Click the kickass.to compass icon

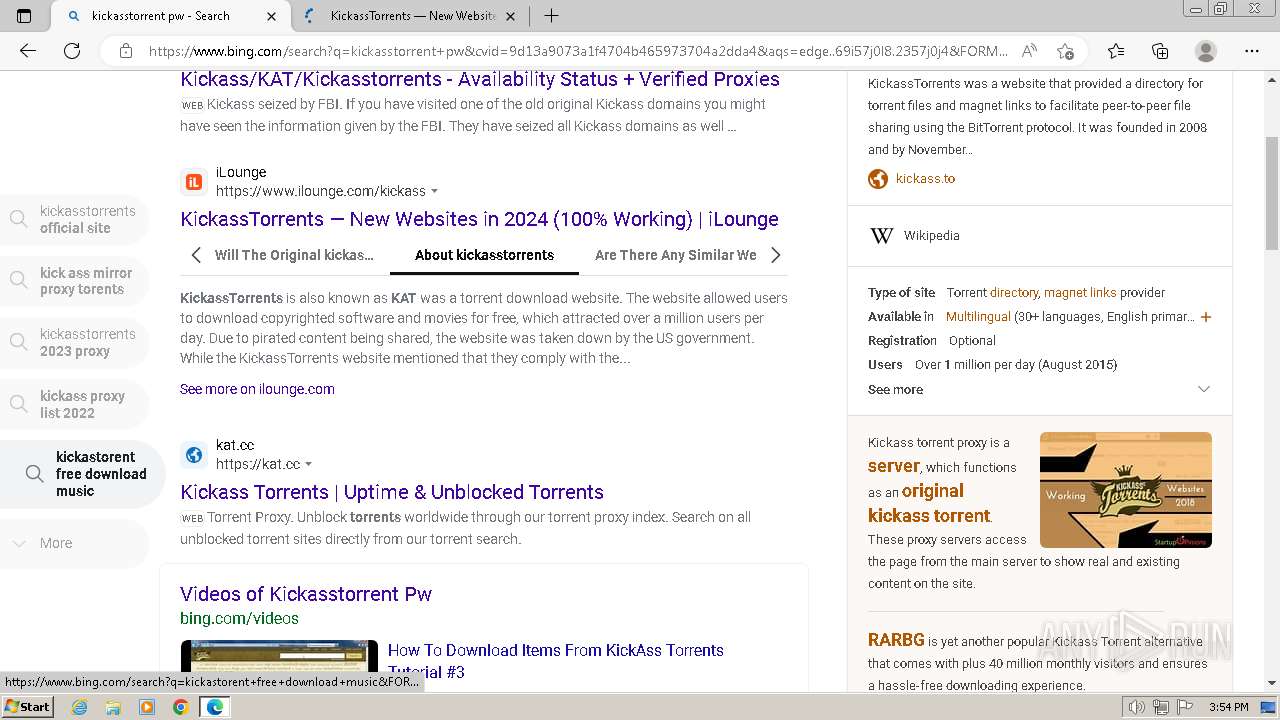point(878,179)
